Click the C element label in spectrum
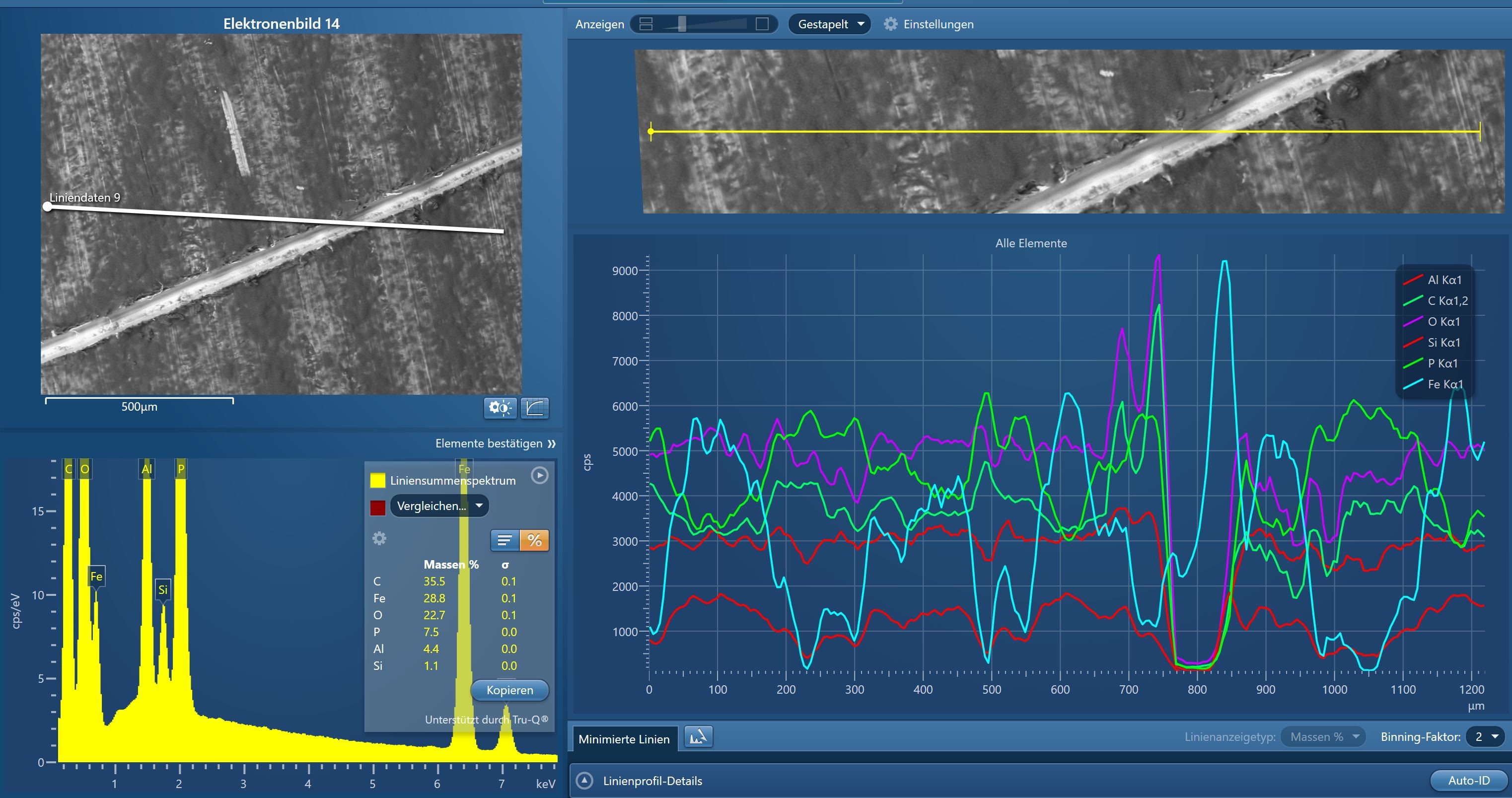The image size is (1512, 798). [x=69, y=469]
